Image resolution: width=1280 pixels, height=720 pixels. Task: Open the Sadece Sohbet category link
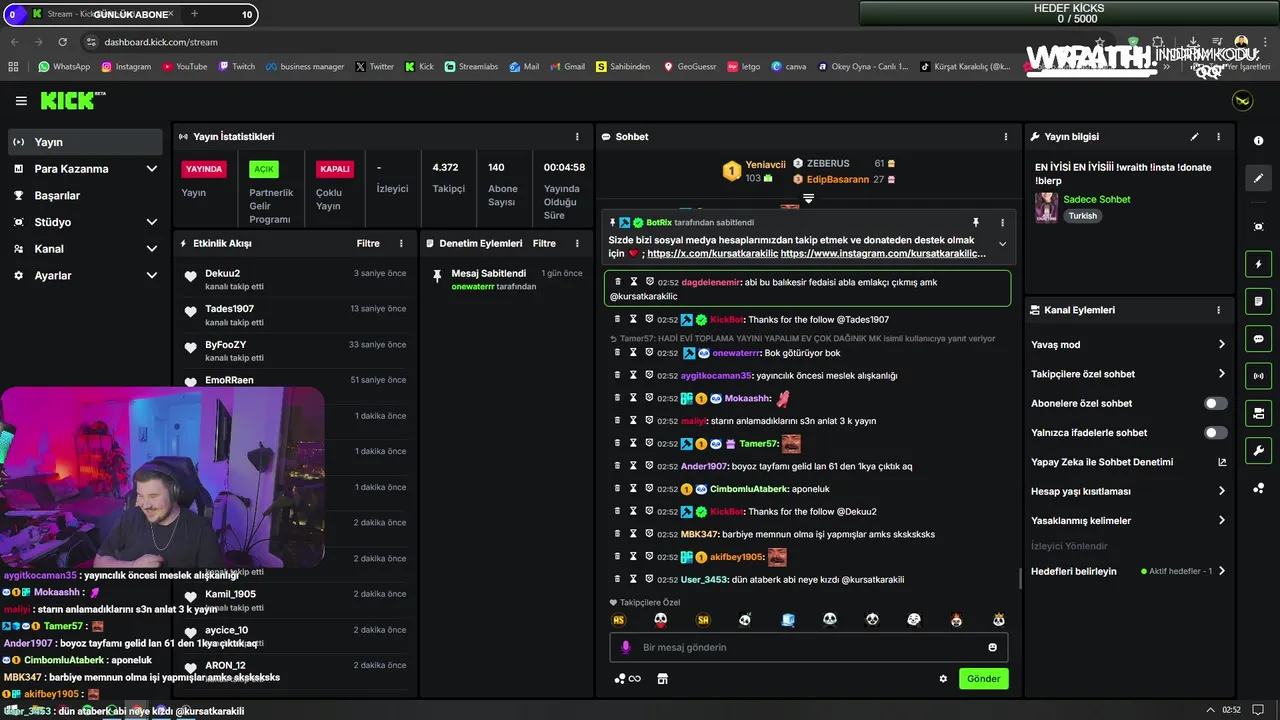tap(1097, 199)
